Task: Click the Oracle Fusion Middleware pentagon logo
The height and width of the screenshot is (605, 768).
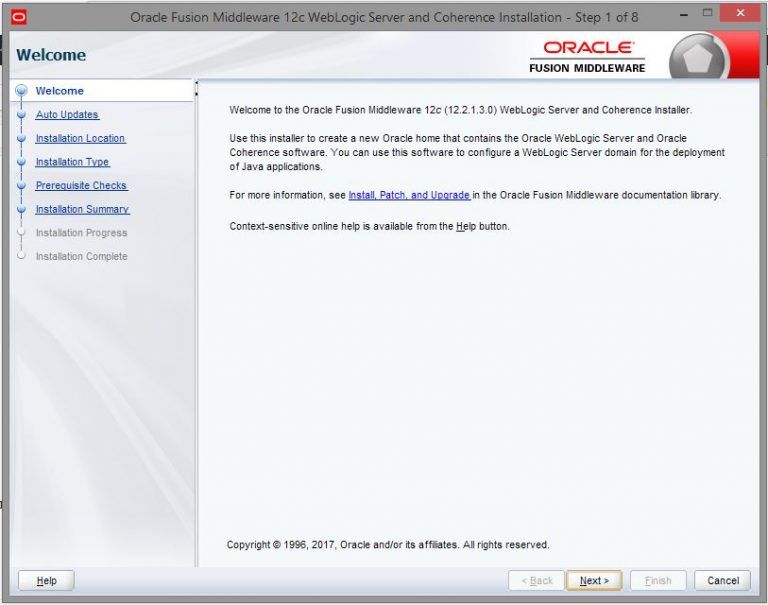Action: click(698, 58)
